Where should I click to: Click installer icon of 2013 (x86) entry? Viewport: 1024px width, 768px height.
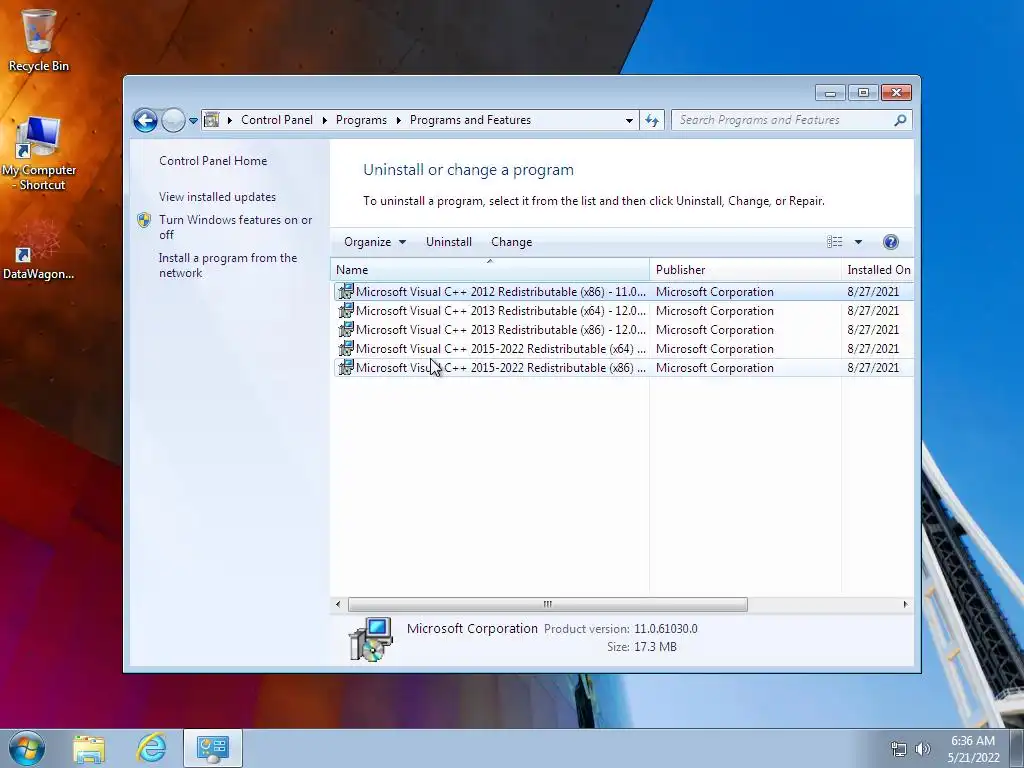(345, 329)
